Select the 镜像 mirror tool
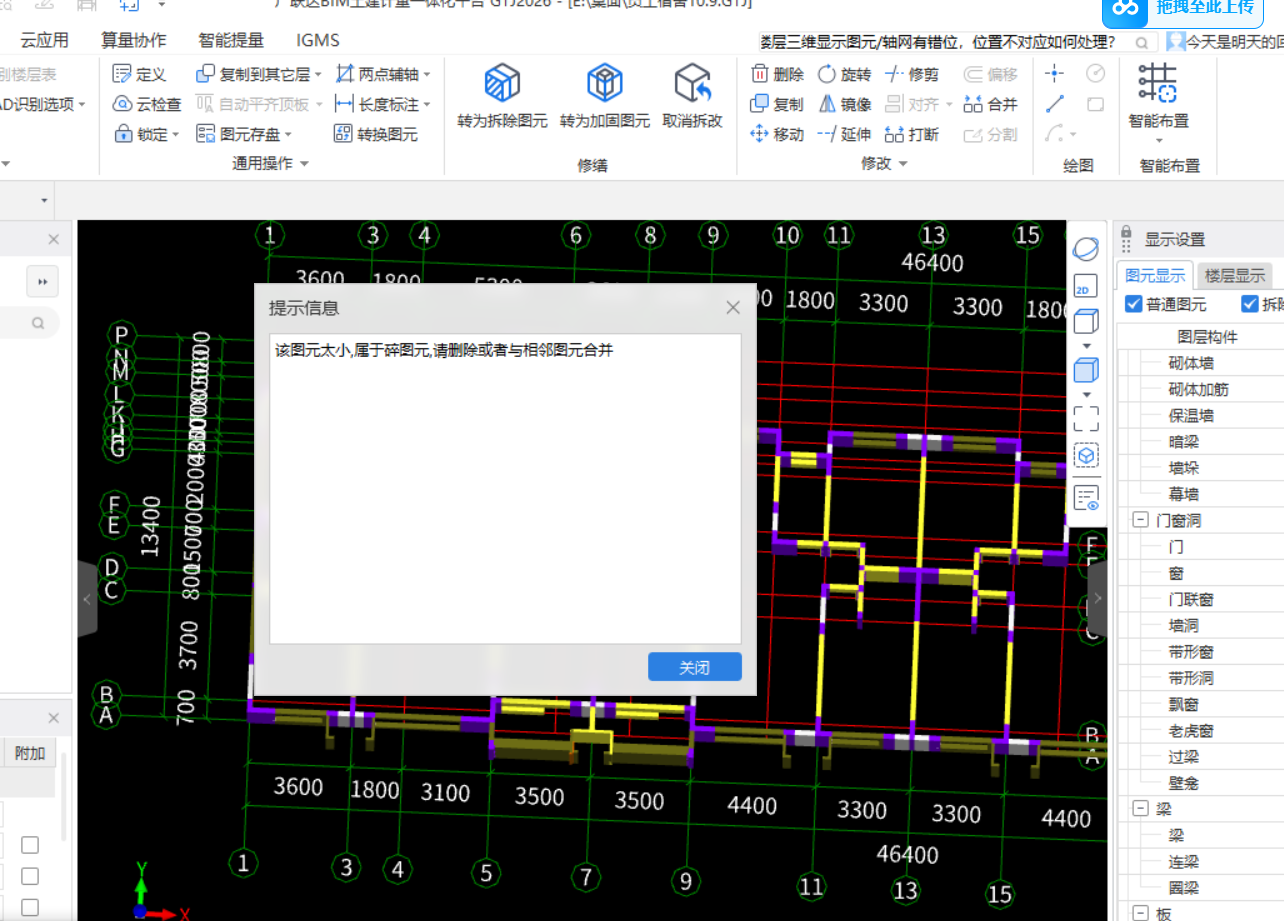 point(844,104)
